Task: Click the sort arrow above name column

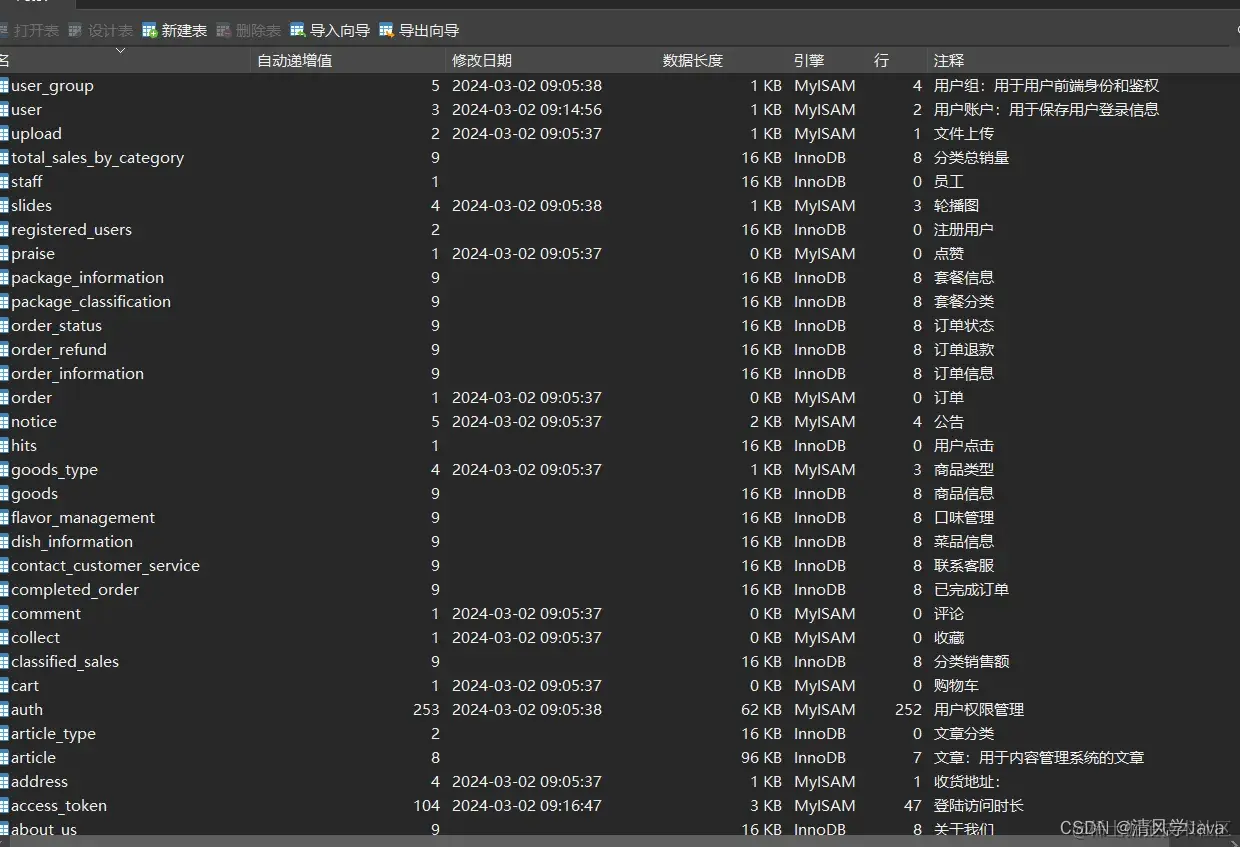Action: (121, 49)
